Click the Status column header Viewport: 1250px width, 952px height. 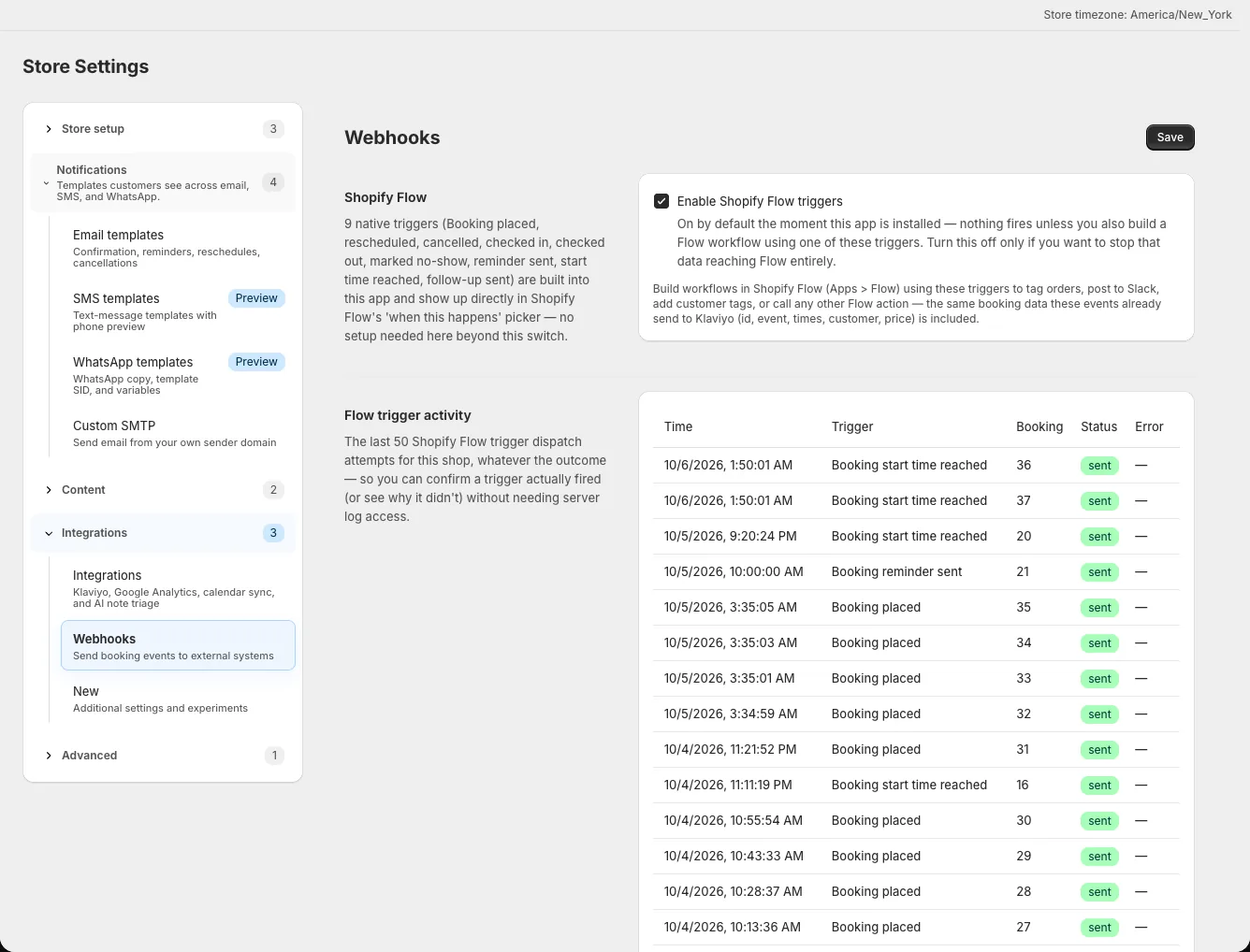pos(1098,426)
